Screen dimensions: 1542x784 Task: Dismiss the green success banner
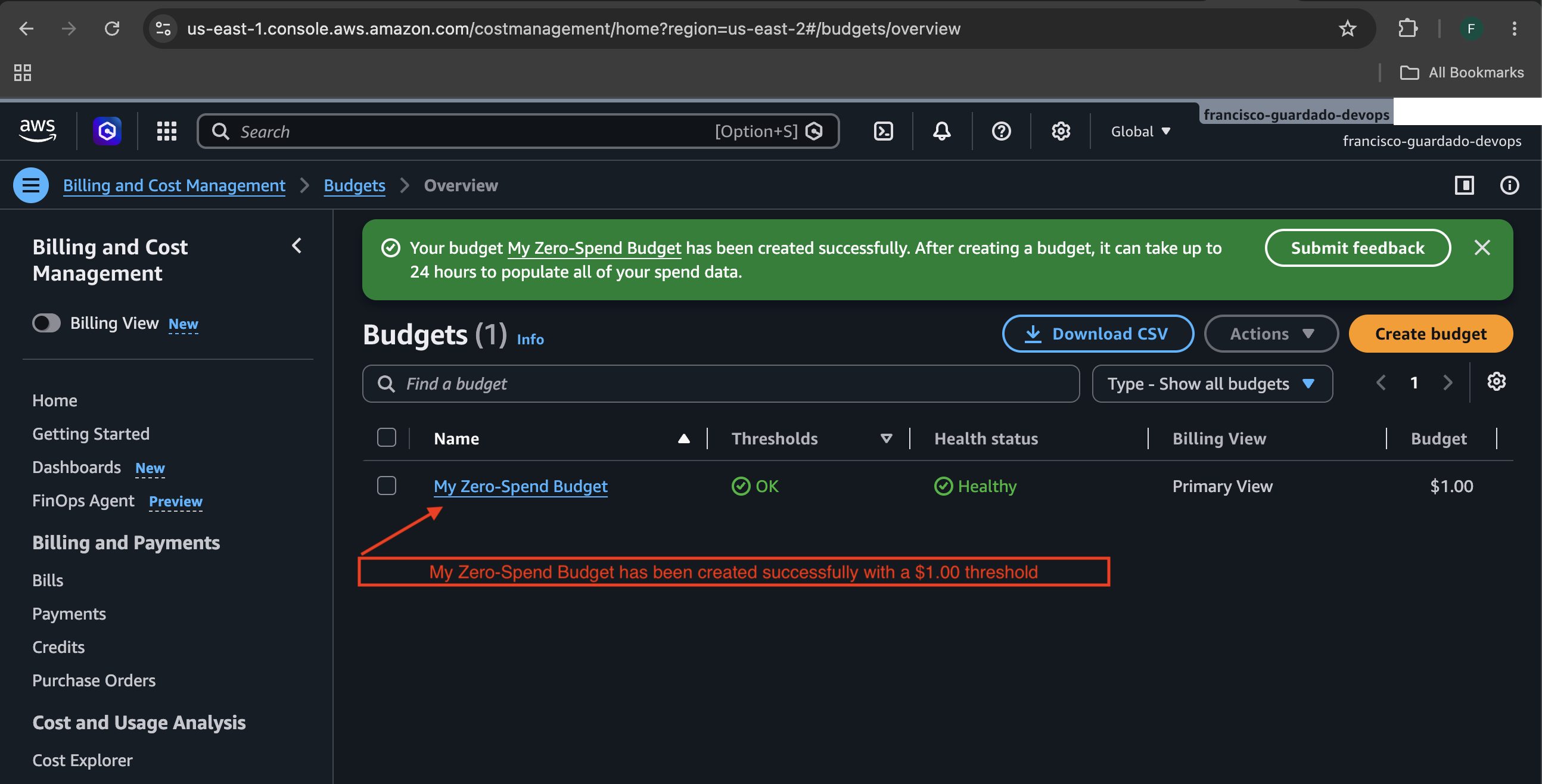(x=1482, y=248)
